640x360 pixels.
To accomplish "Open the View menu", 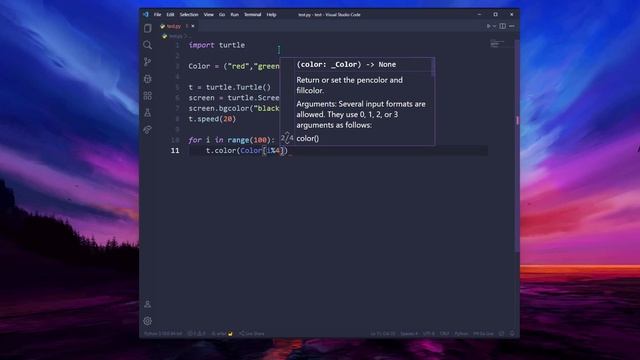I will tap(209, 15).
